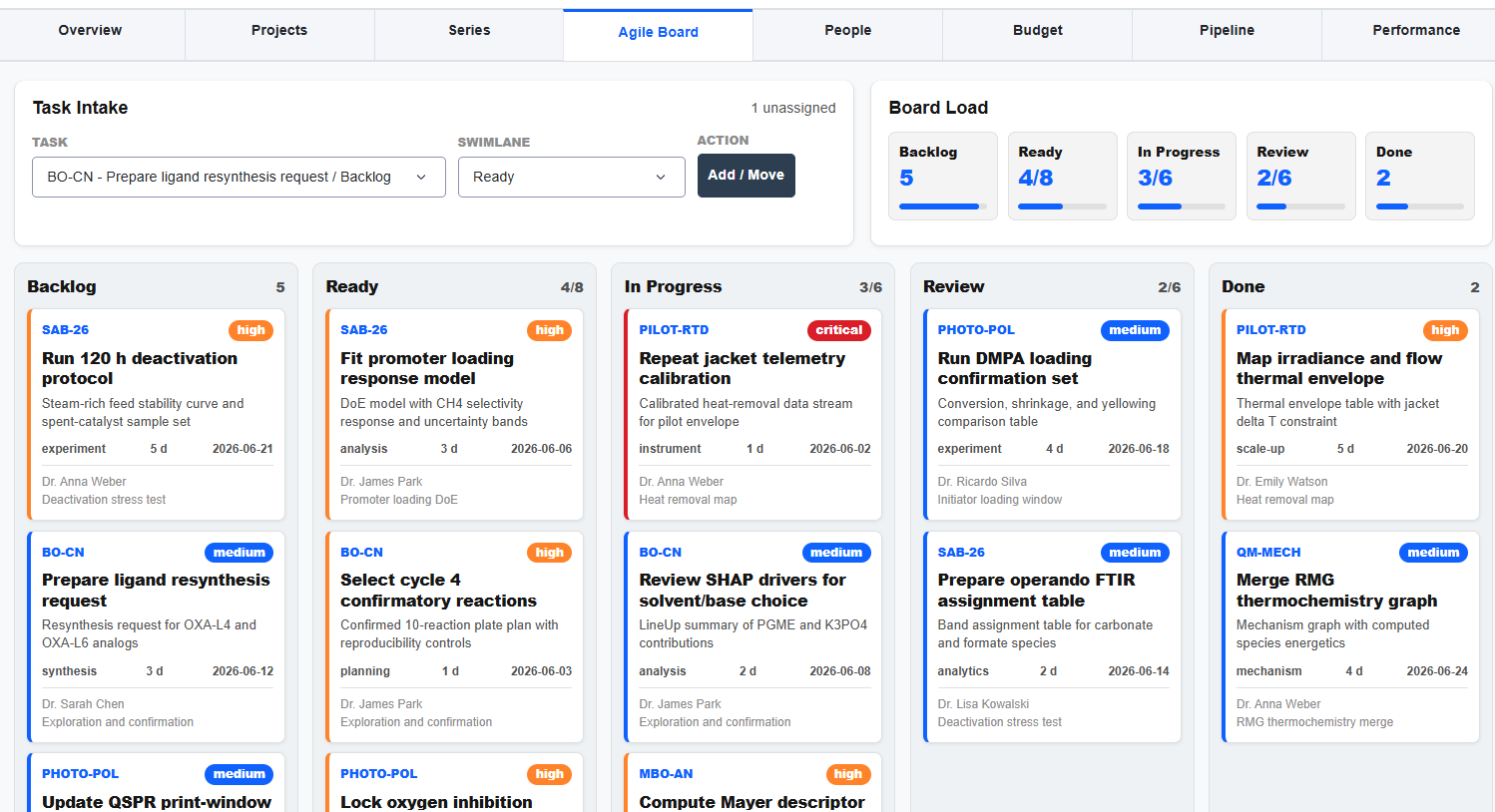Click the Board Load heading
Viewport: 1495px width, 812px height.
[938, 108]
